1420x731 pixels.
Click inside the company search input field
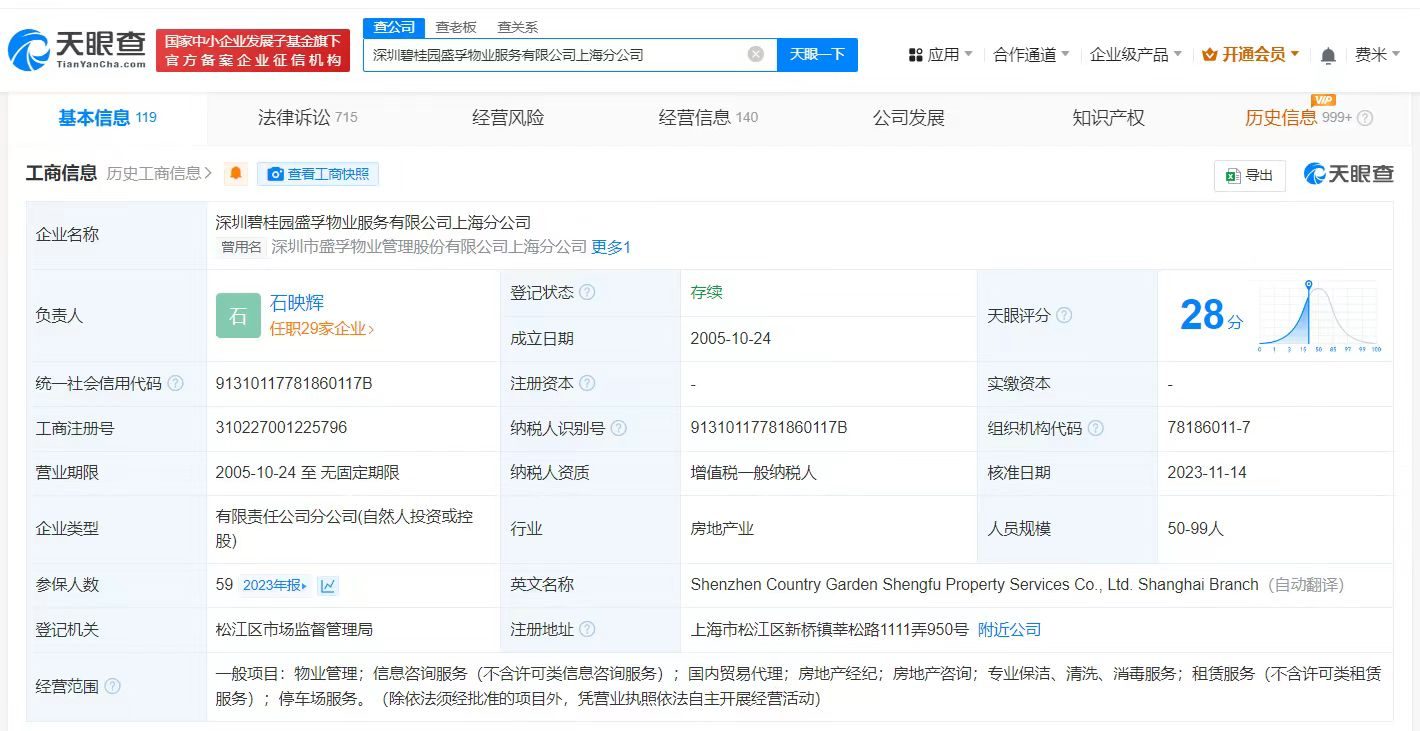560,55
